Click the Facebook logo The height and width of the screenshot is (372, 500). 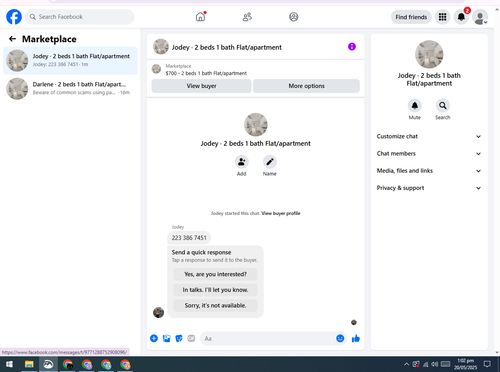click(14, 17)
